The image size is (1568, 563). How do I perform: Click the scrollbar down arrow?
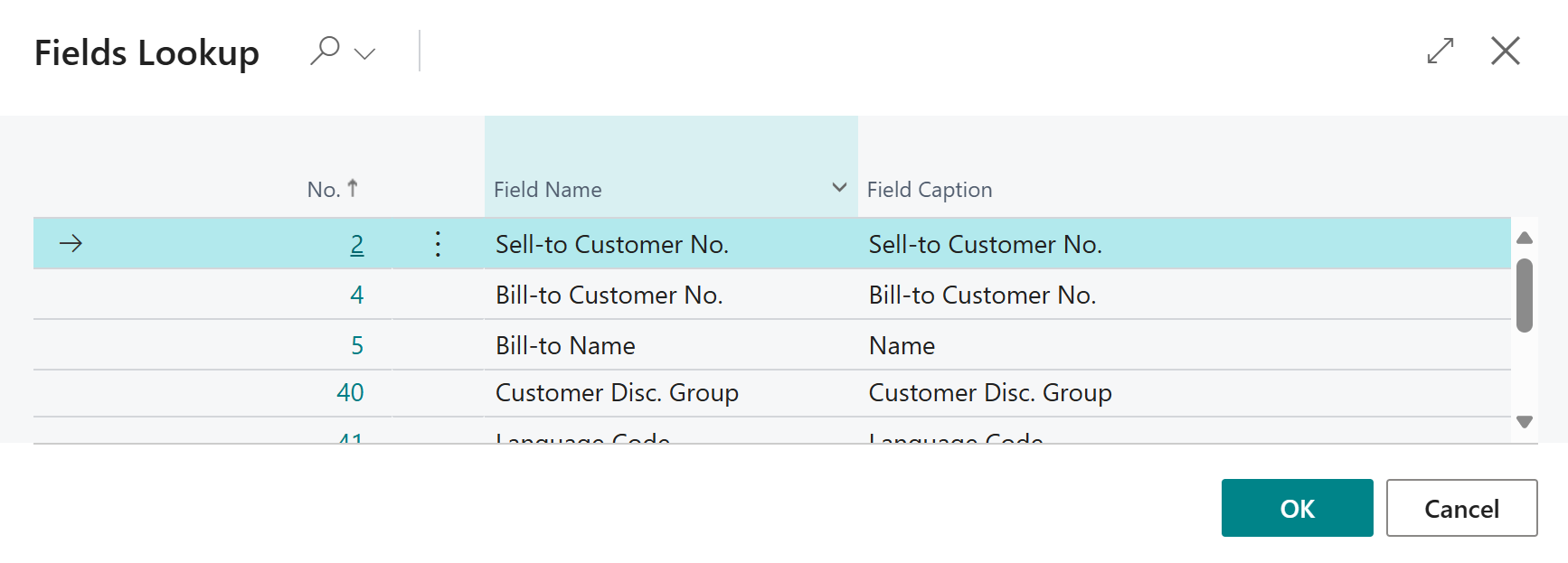(x=1525, y=421)
